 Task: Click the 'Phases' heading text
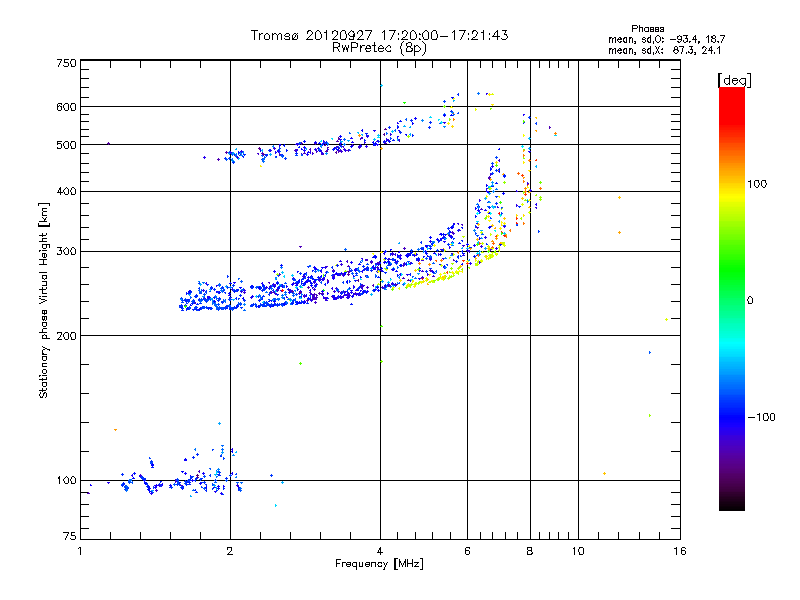point(647,29)
